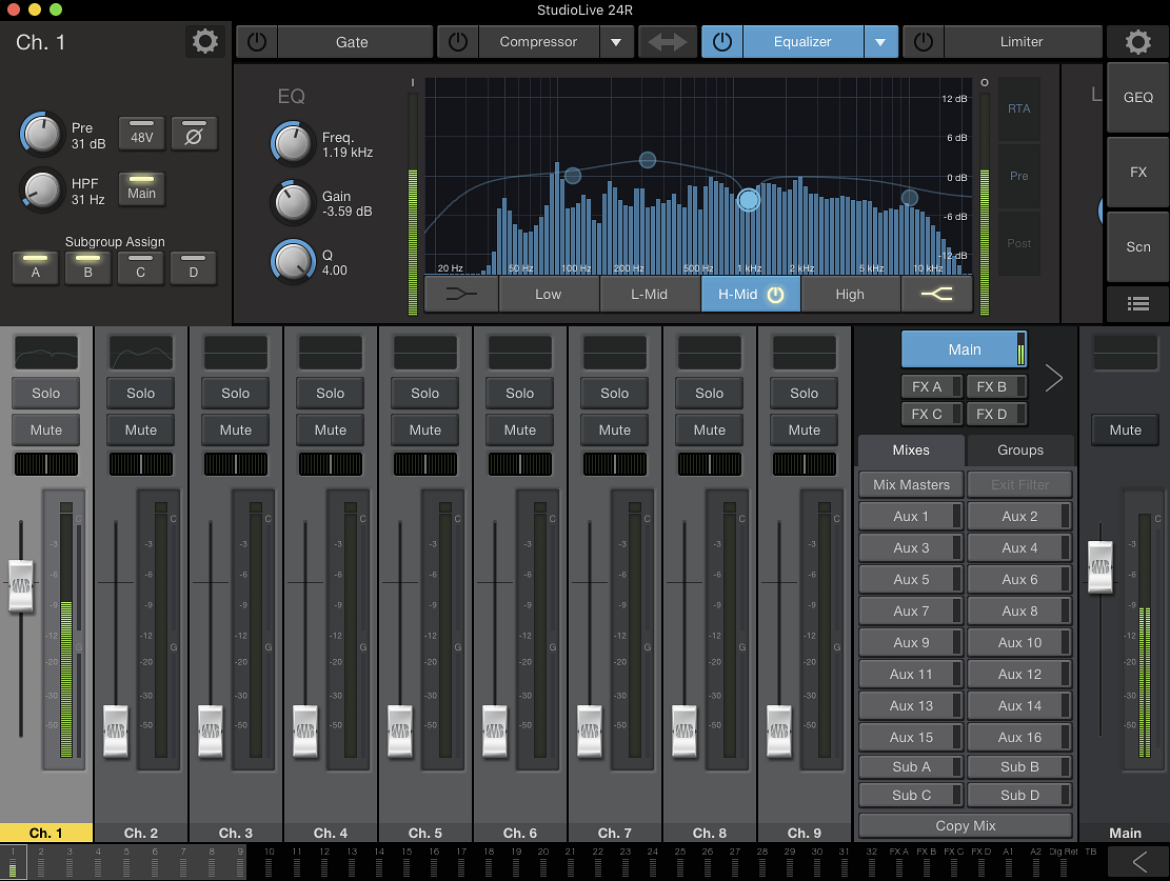Image resolution: width=1170 pixels, height=881 pixels.
Task: Select the L-Mid EQ band tab
Action: [649, 294]
